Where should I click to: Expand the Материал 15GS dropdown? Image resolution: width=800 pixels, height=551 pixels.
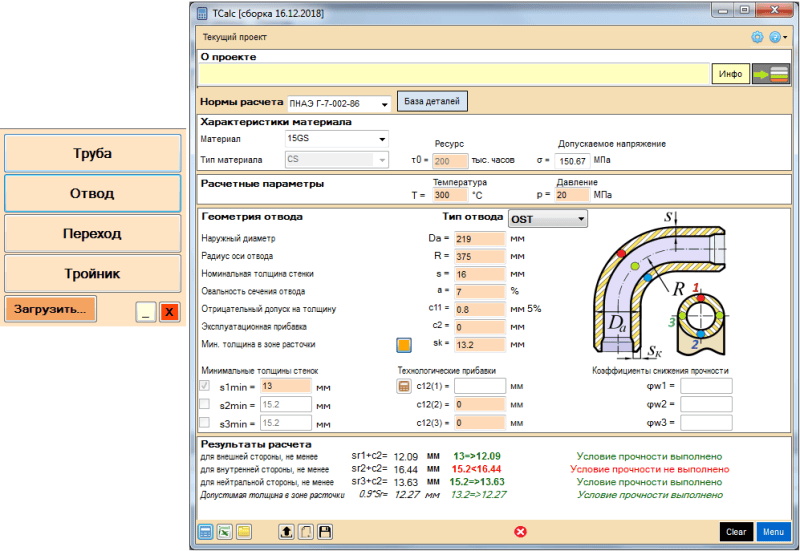tap(381, 139)
